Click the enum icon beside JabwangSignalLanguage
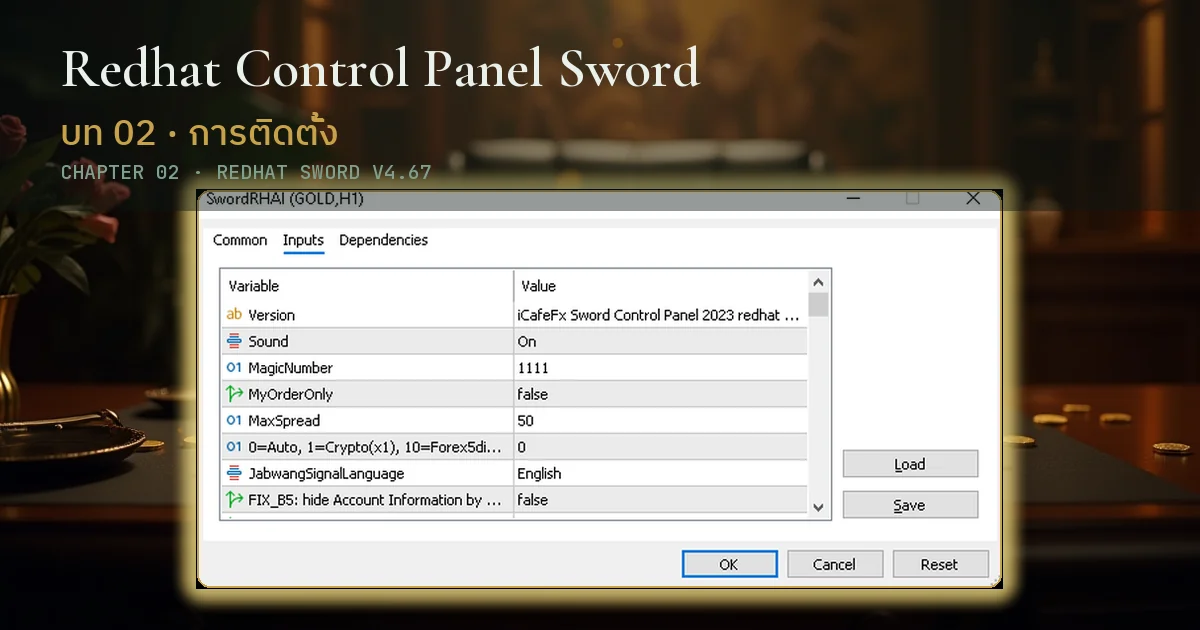This screenshot has width=1200, height=630. point(234,473)
